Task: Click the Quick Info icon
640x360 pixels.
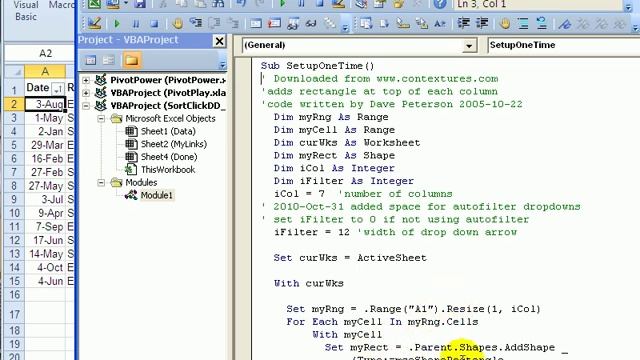Action: 403,23
